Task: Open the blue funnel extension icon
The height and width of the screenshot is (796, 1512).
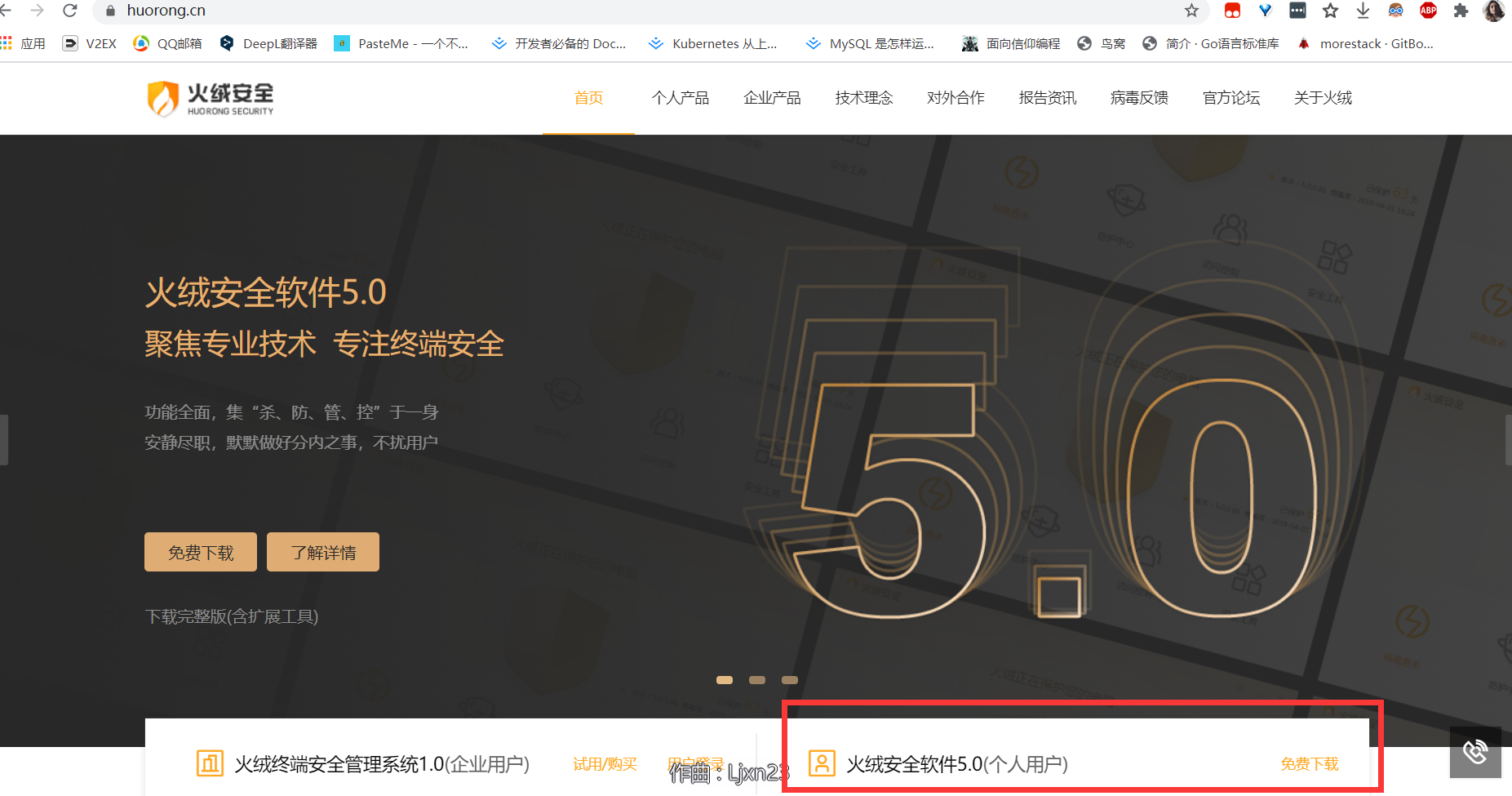Action: click(1265, 11)
